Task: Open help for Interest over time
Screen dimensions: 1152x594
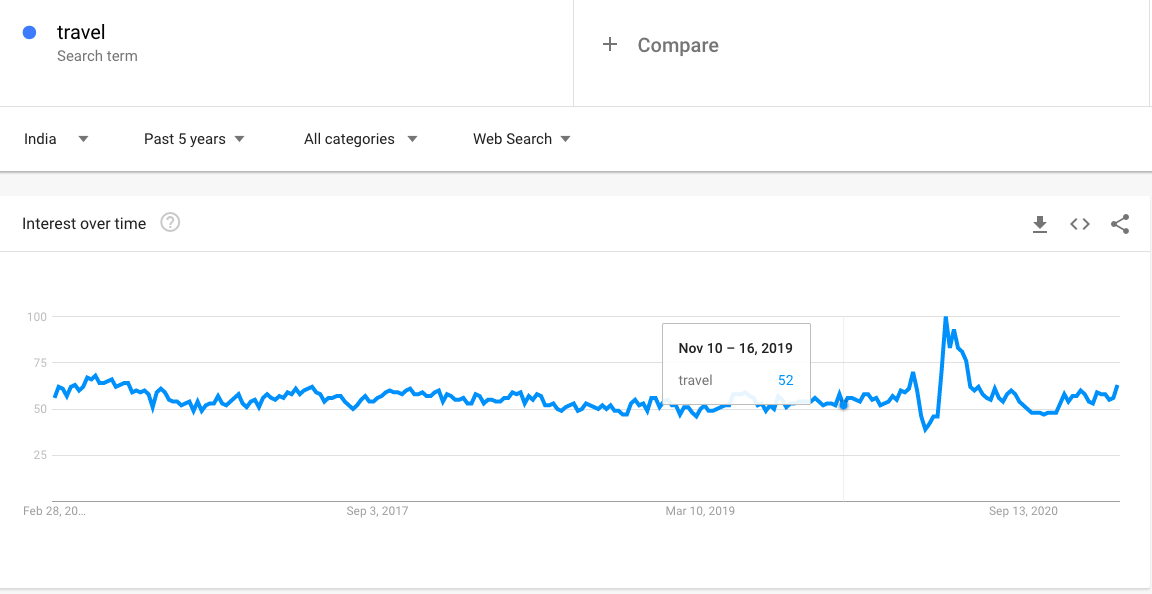Action: [x=170, y=223]
